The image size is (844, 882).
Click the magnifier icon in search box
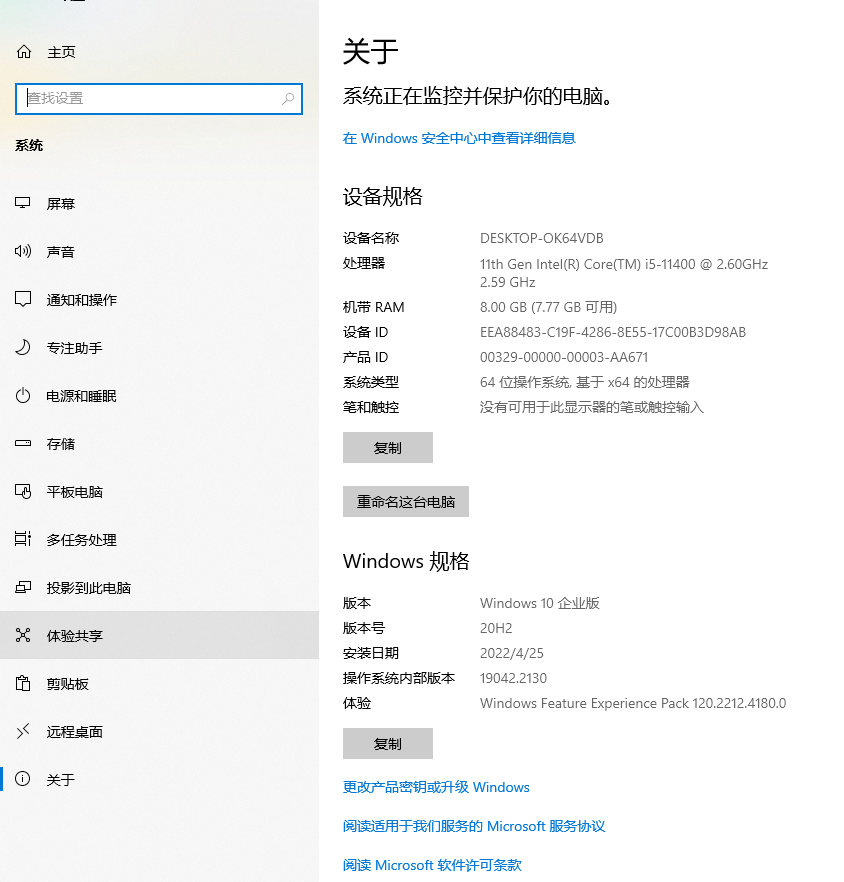click(288, 98)
